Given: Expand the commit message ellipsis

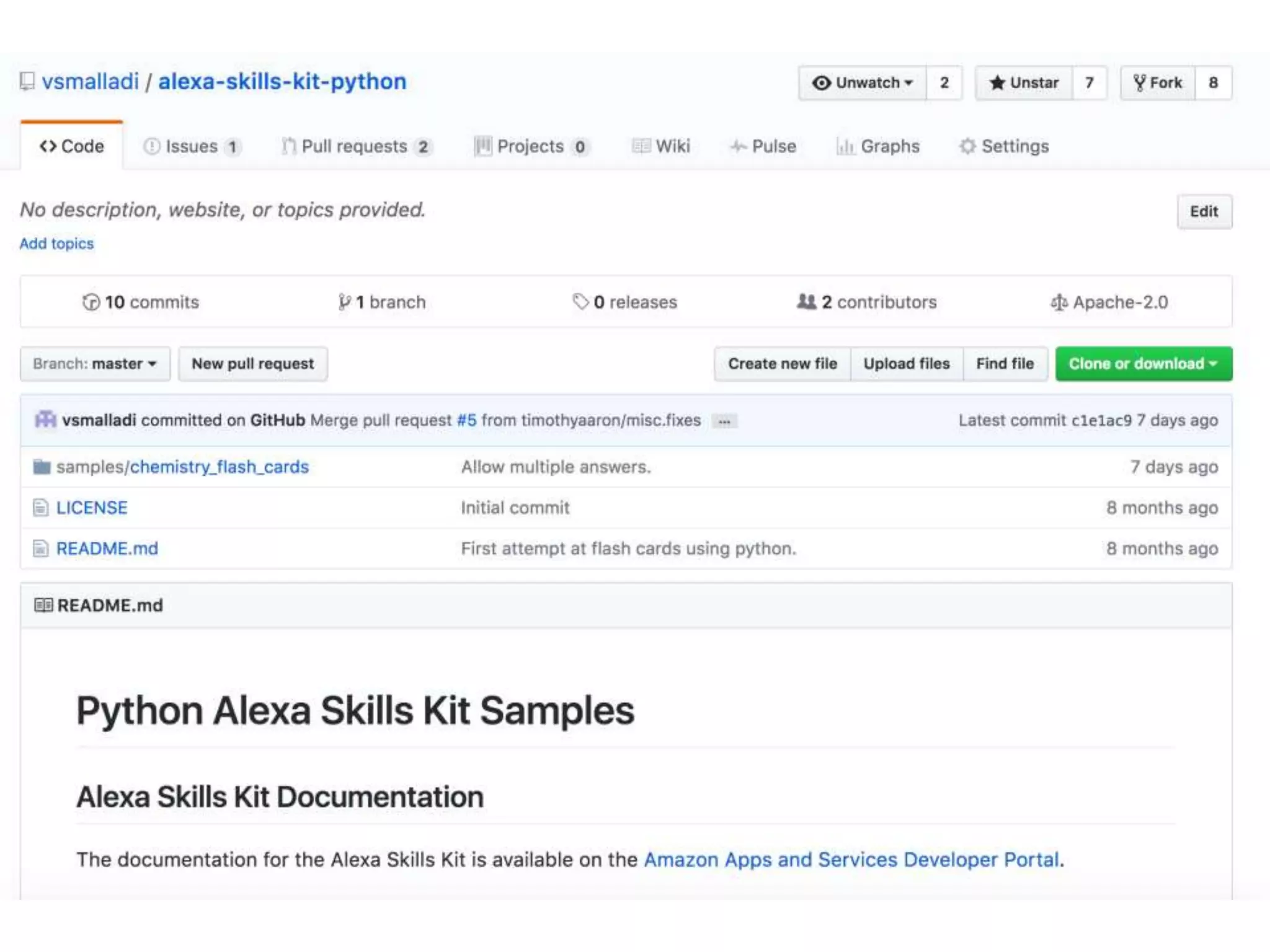Looking at the screenshot, I should coord(724,421).
